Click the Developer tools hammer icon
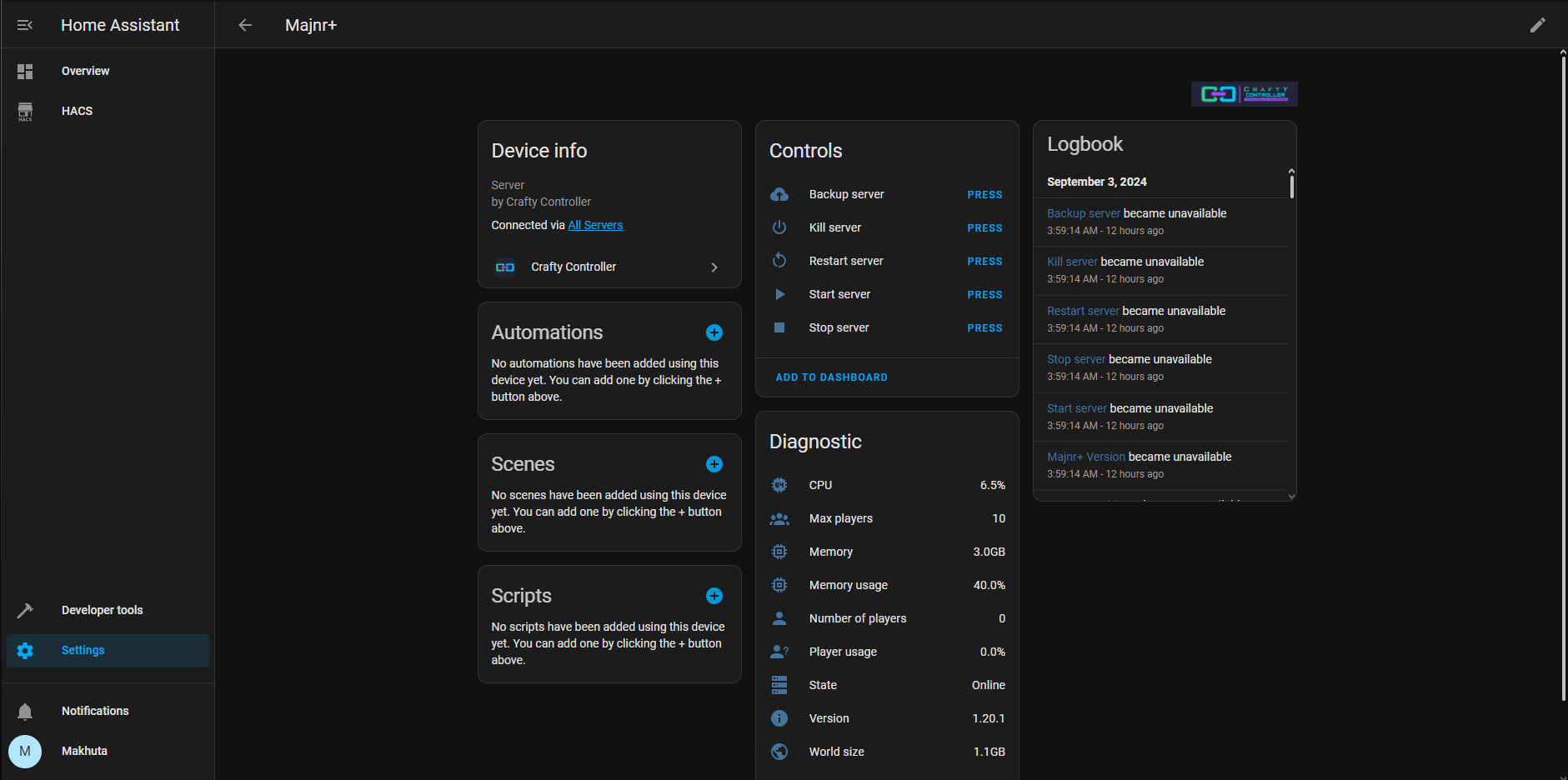Screen dimensions: 1568x780 click(25, 611)
